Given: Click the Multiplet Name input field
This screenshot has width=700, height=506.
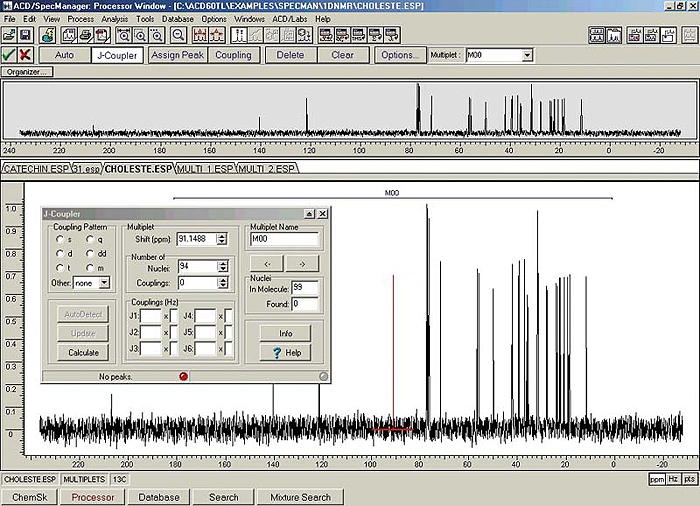Looking at the screenshot, I should tap(284, 239).
